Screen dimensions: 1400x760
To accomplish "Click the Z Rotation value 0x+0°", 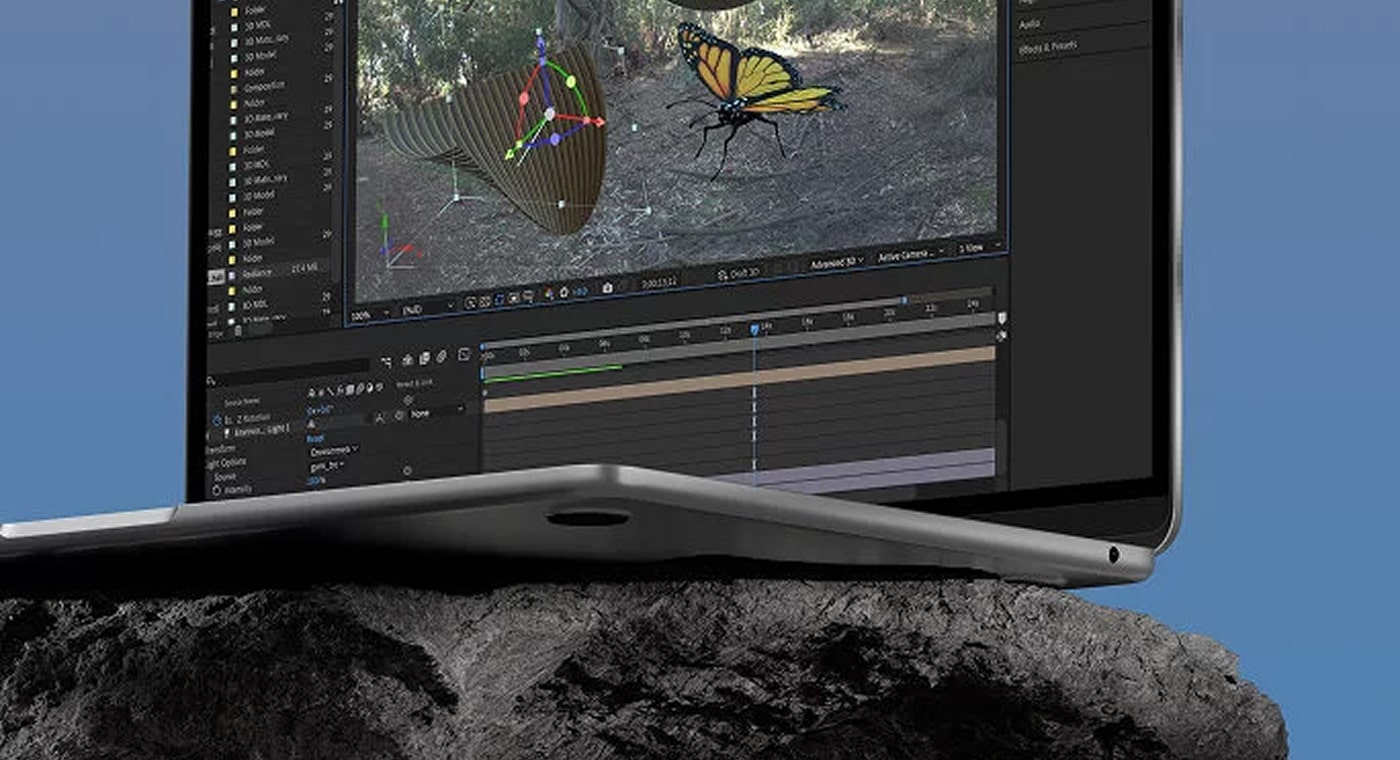I will (x=319, y=409).
